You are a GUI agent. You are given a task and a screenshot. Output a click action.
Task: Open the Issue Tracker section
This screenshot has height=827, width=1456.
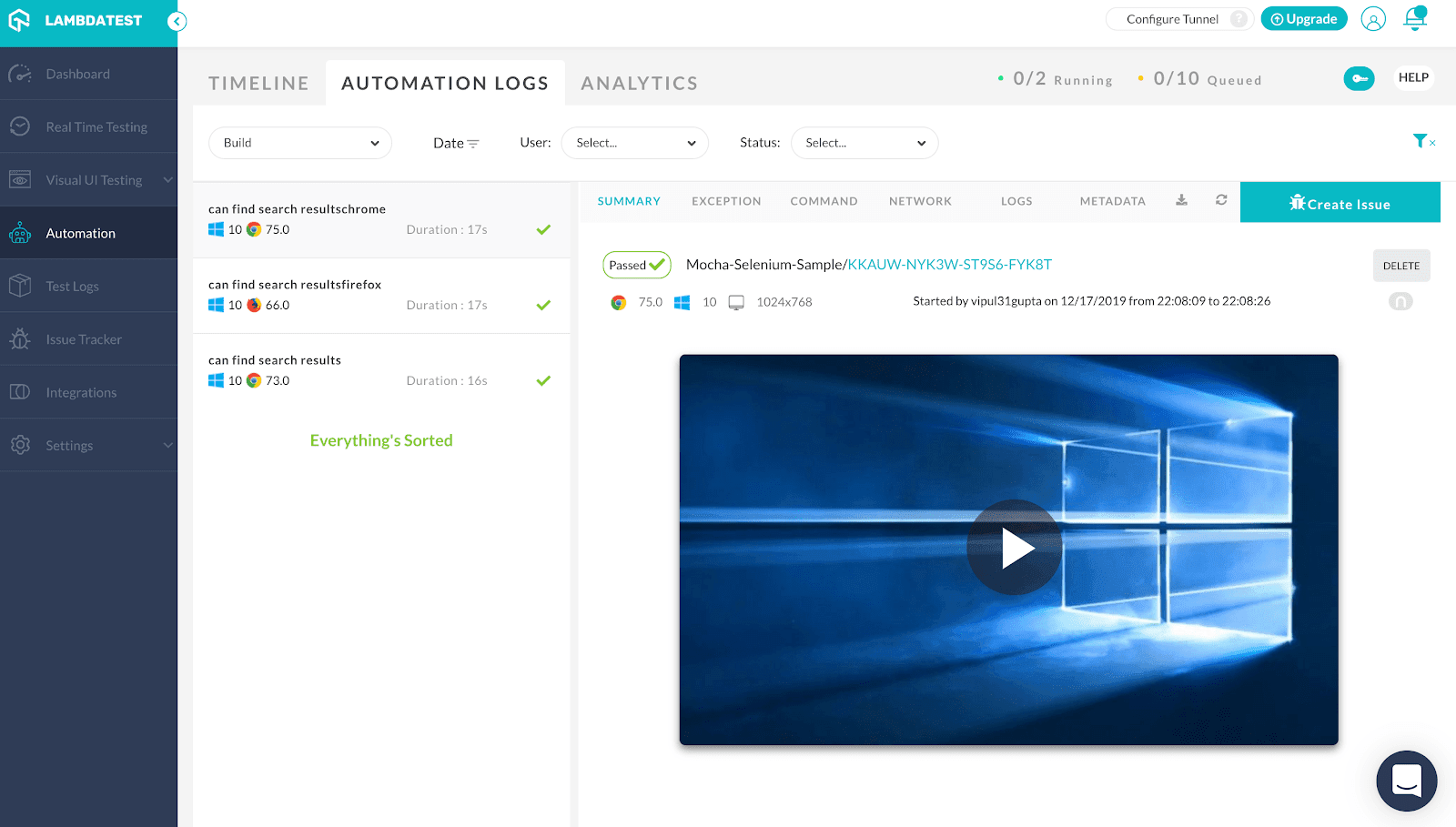tap(83, 338)
